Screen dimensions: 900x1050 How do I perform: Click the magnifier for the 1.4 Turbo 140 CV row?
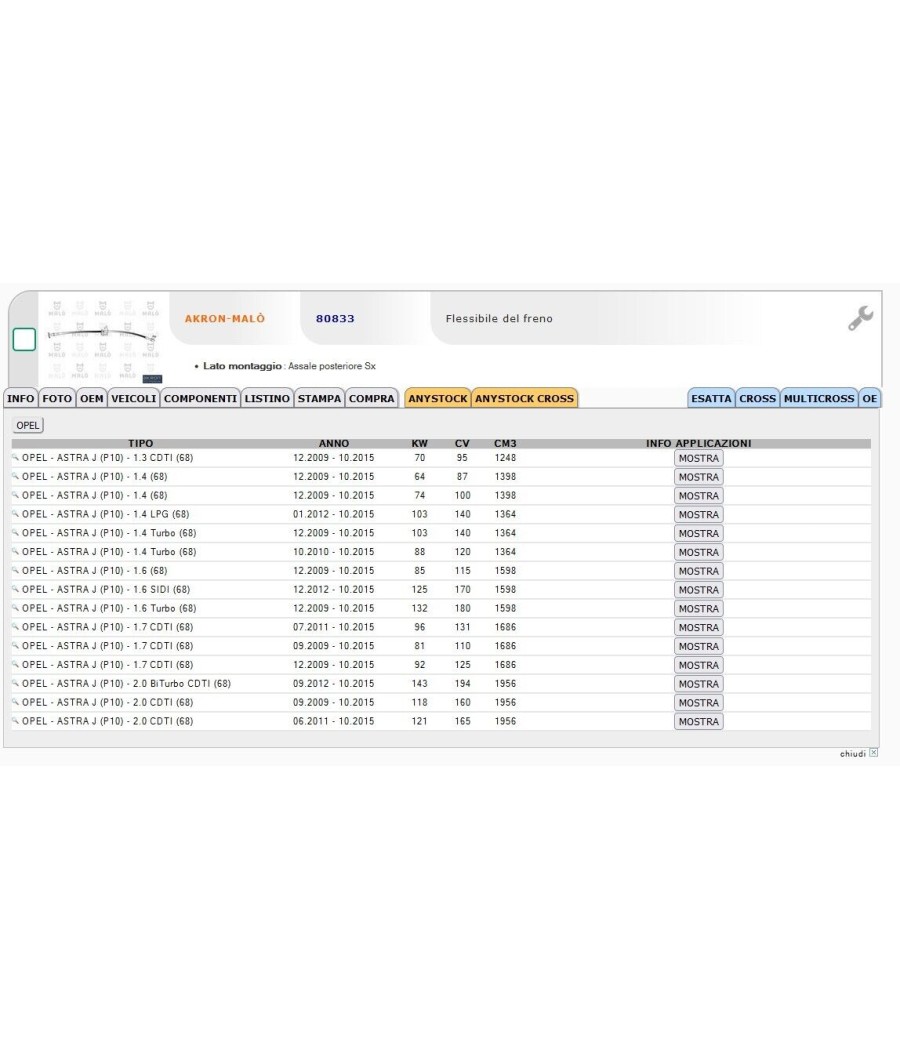tap(15, 532)
